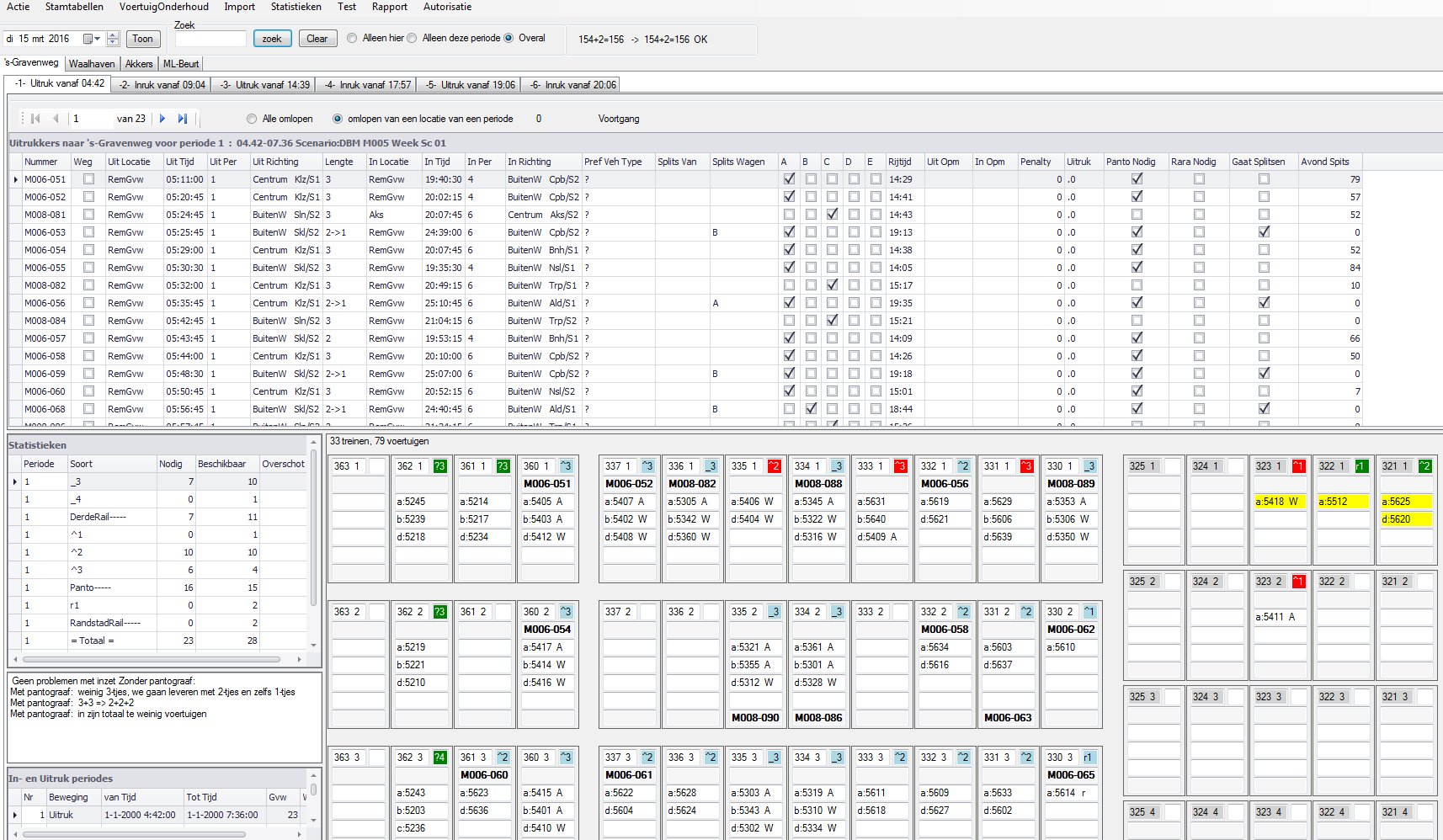Click blue ^3 badge on track 360 1
This screenshot has height=840, width=1443.
[566, 466]
